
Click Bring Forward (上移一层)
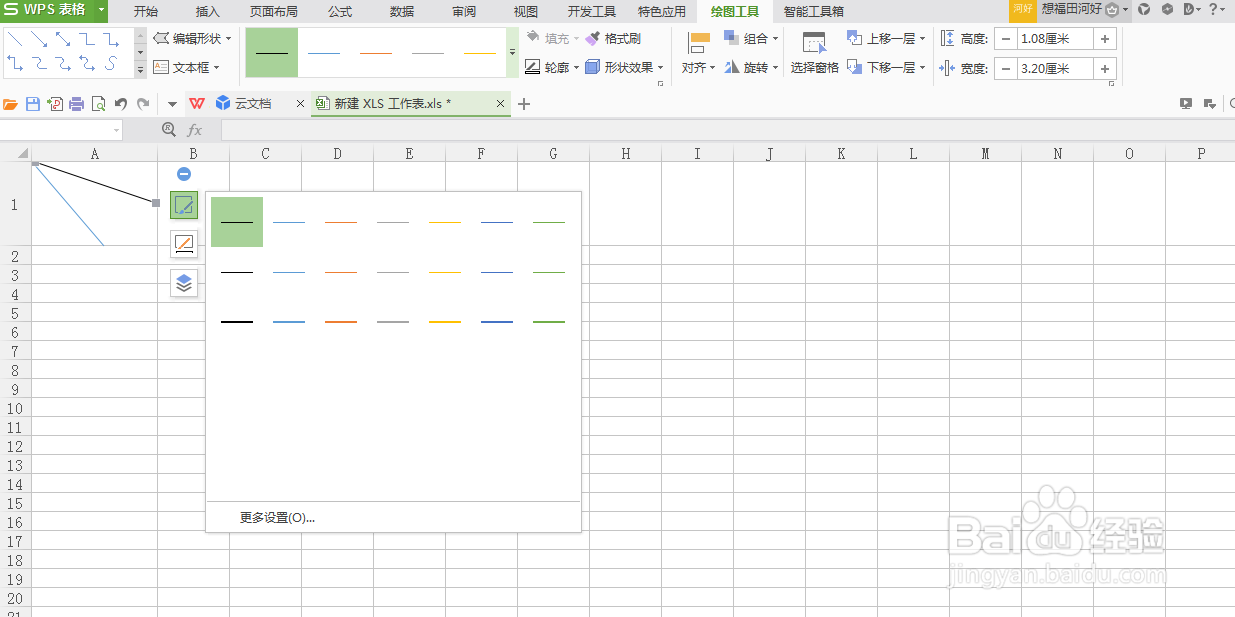click(x=886, y=38)
